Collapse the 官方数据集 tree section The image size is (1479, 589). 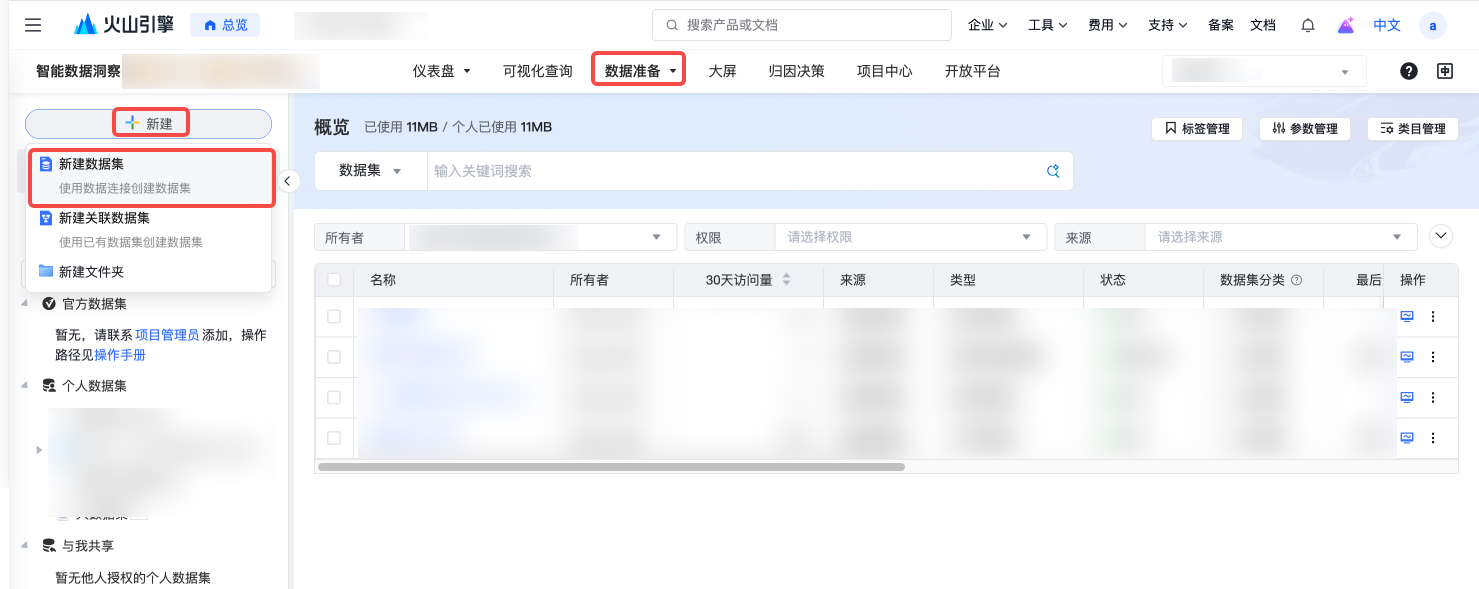[25, 303]
